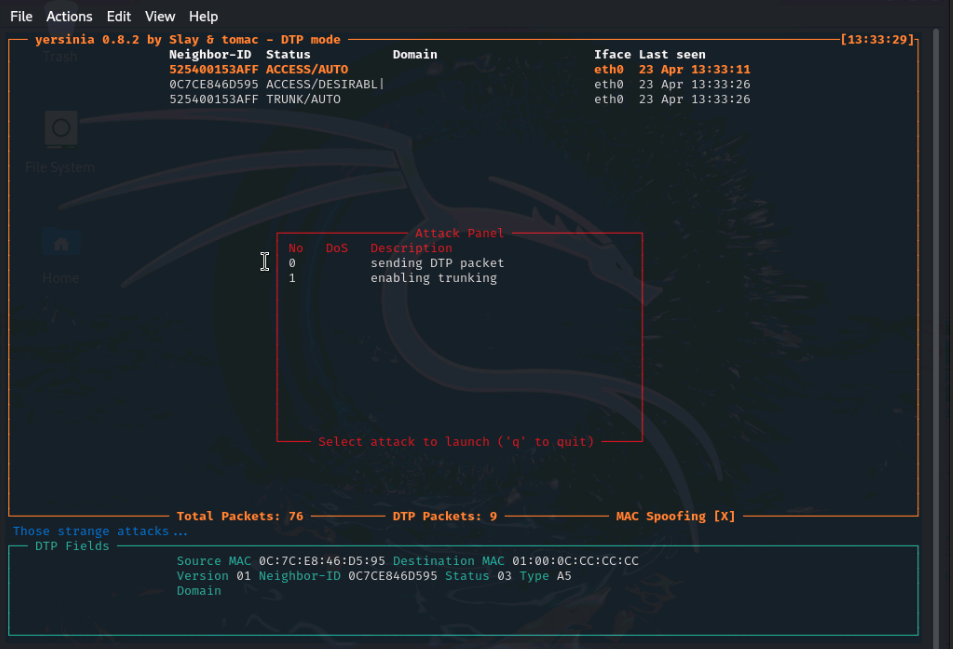Choose attack 1 enabling trunking
The height and width of the screenshot is (649, 953).
click(432, 278)
